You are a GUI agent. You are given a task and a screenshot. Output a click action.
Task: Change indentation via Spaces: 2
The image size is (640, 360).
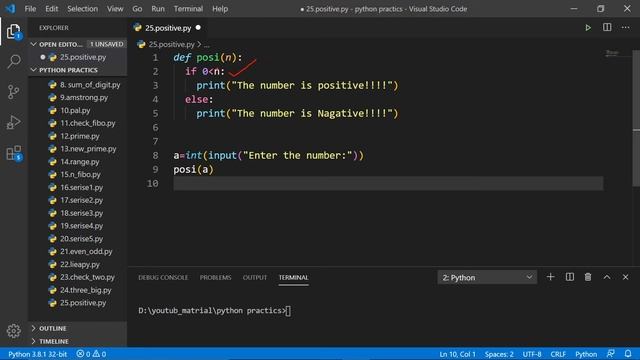click(499, 354)
